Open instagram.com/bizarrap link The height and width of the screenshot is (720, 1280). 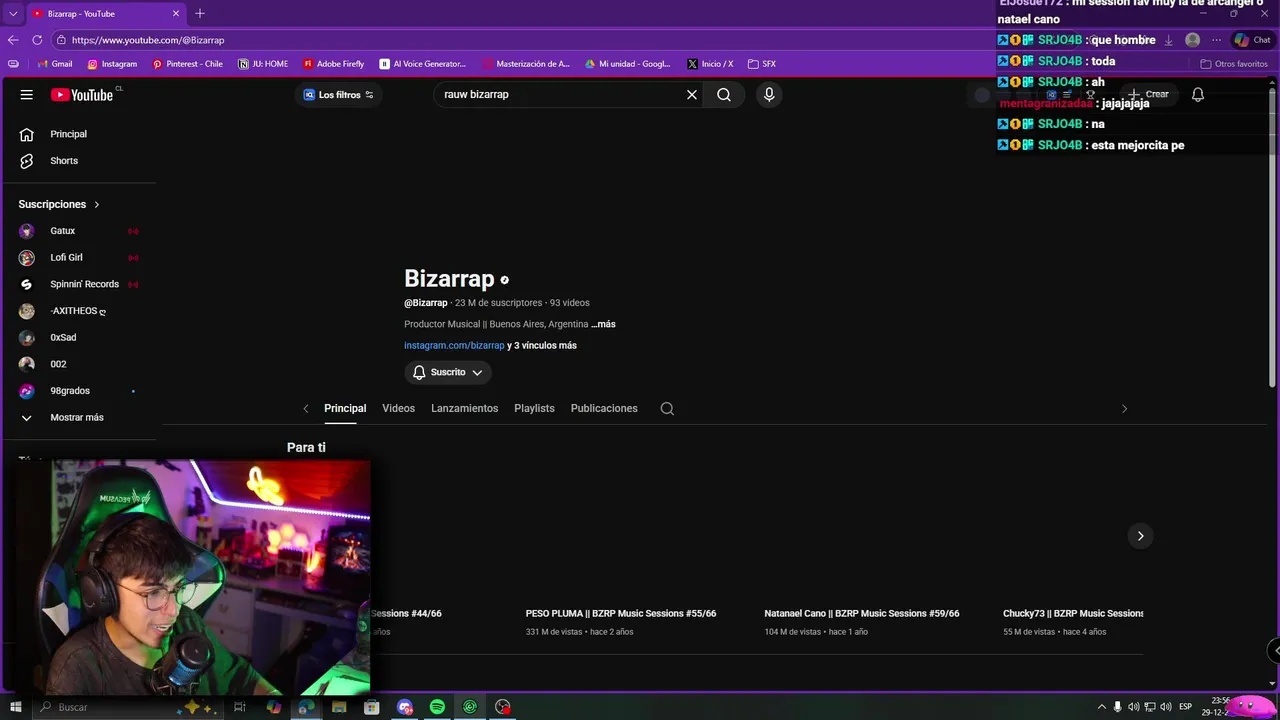pyautogui.click(x=454, y=346)
